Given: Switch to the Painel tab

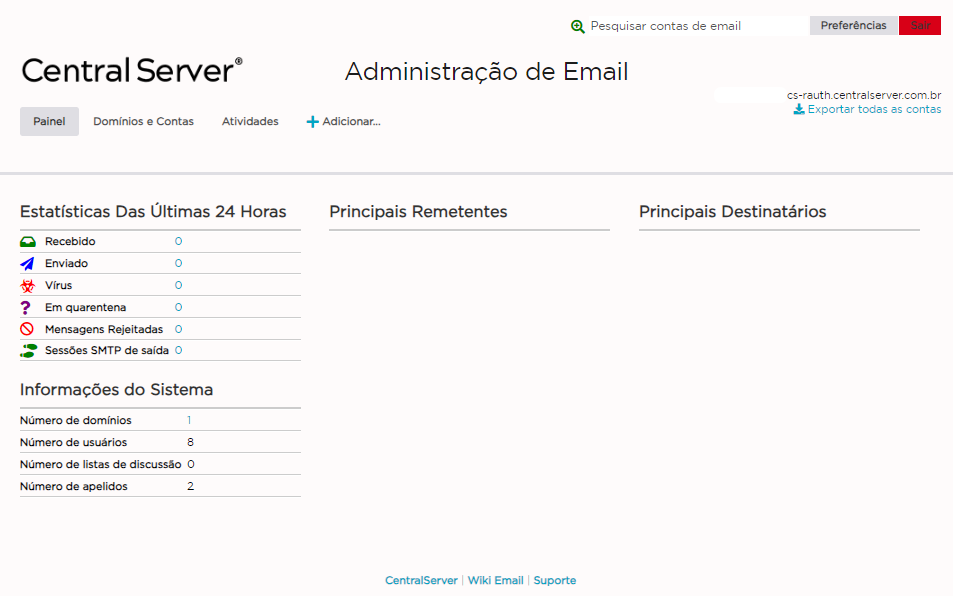Looking at the screenshot, I should pos(49,122).
